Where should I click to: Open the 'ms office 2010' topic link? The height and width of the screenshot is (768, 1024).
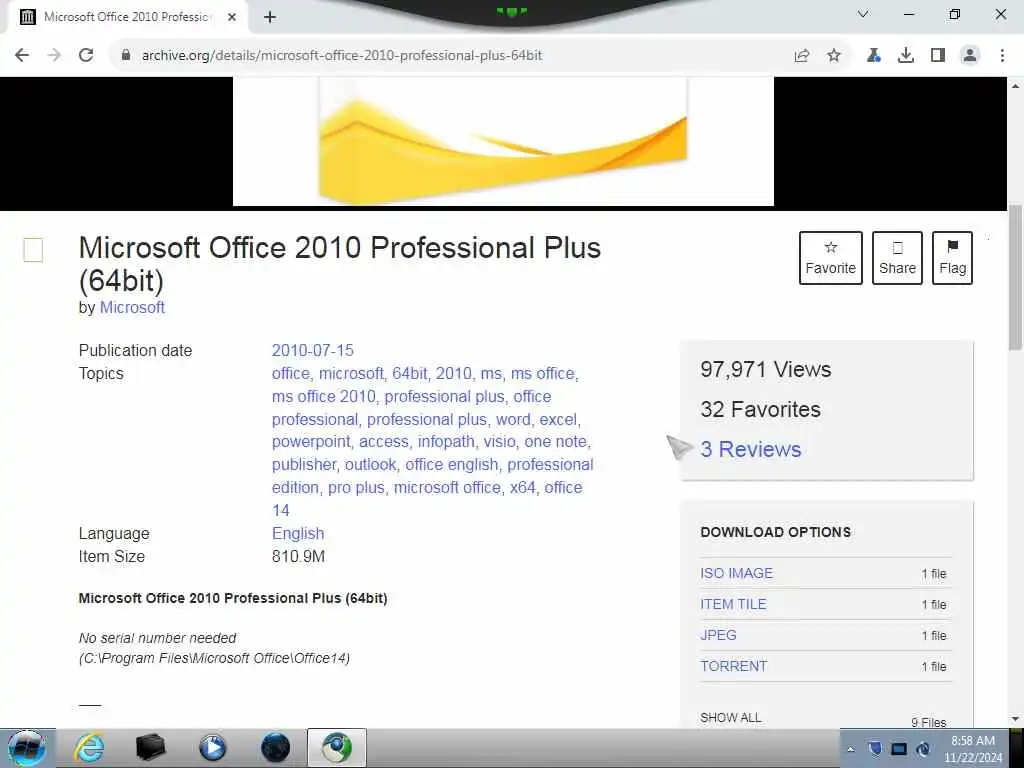tap(323, 396)
